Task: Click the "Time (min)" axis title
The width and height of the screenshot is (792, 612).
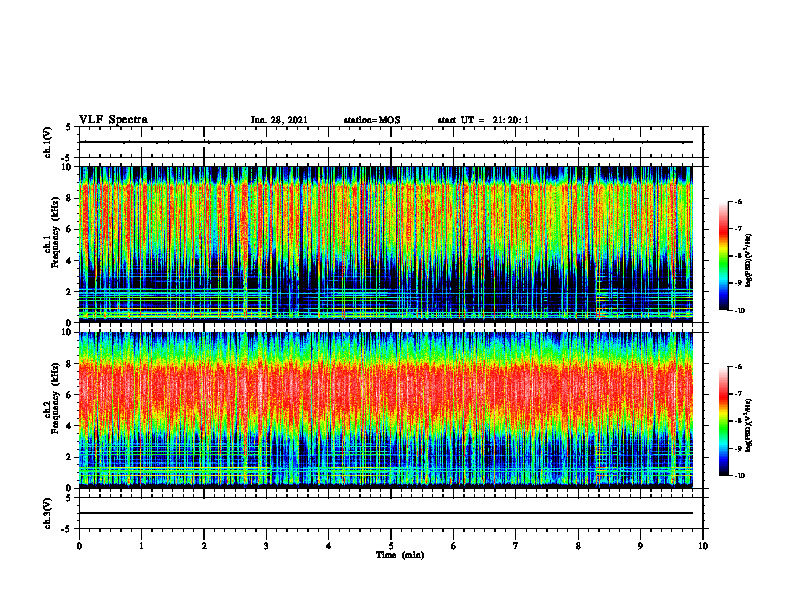Action: [400, 555]
